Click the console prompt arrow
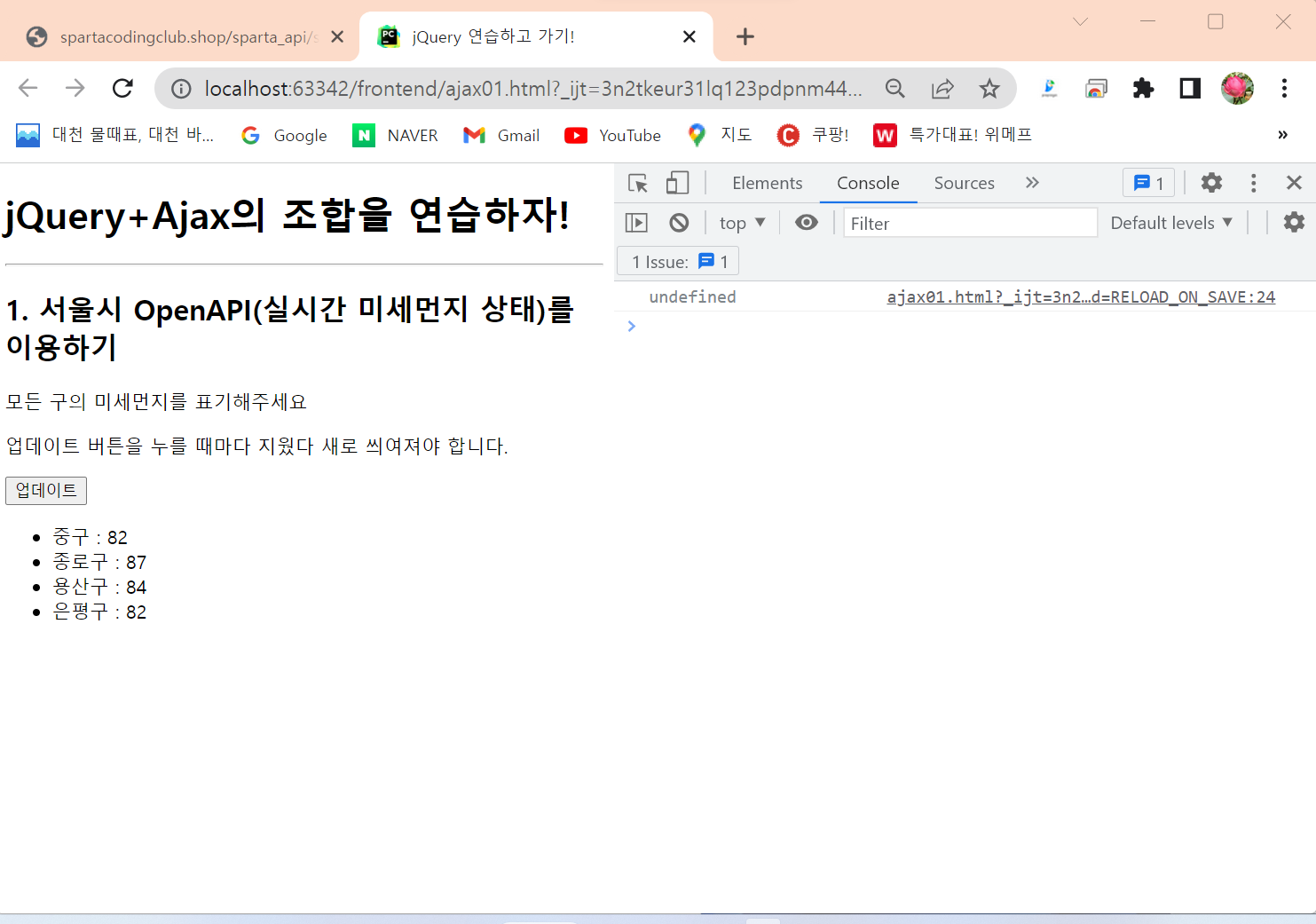Viewport: 1316px width, 924px height. pyautogui.click(x=632, y=326)
